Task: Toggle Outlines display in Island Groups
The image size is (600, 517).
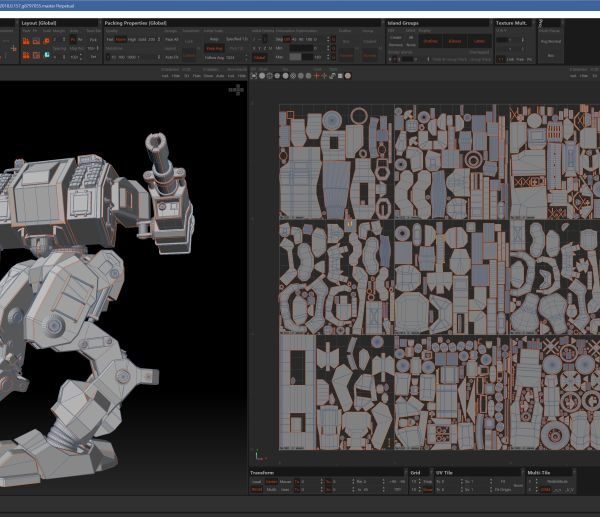Action: click(x=430, y=41)
